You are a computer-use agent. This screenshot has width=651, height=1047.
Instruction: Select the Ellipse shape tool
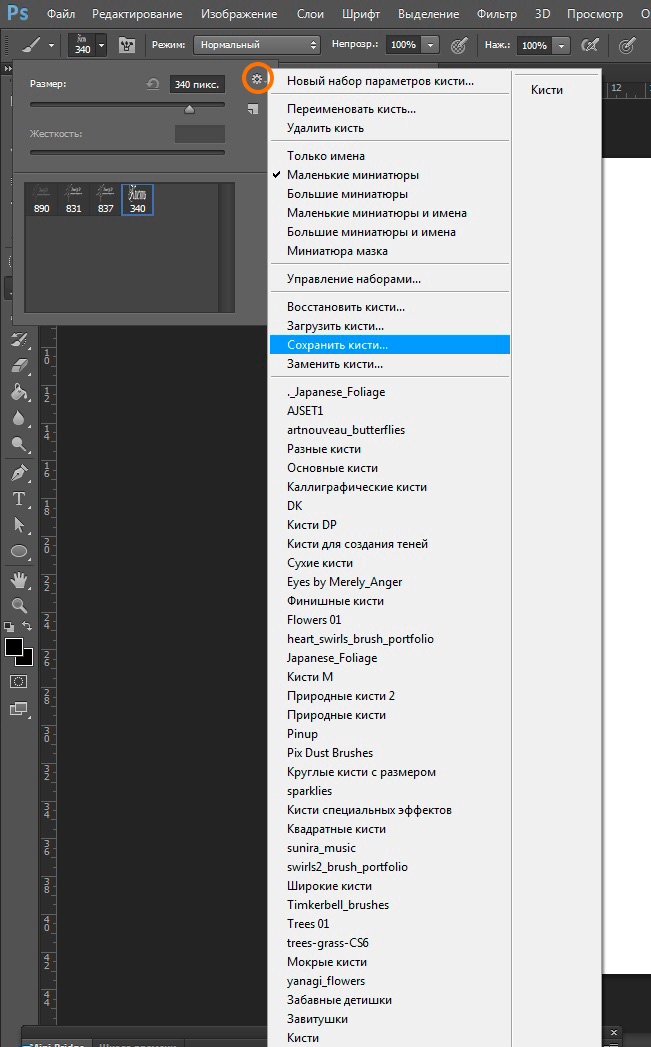19,552
